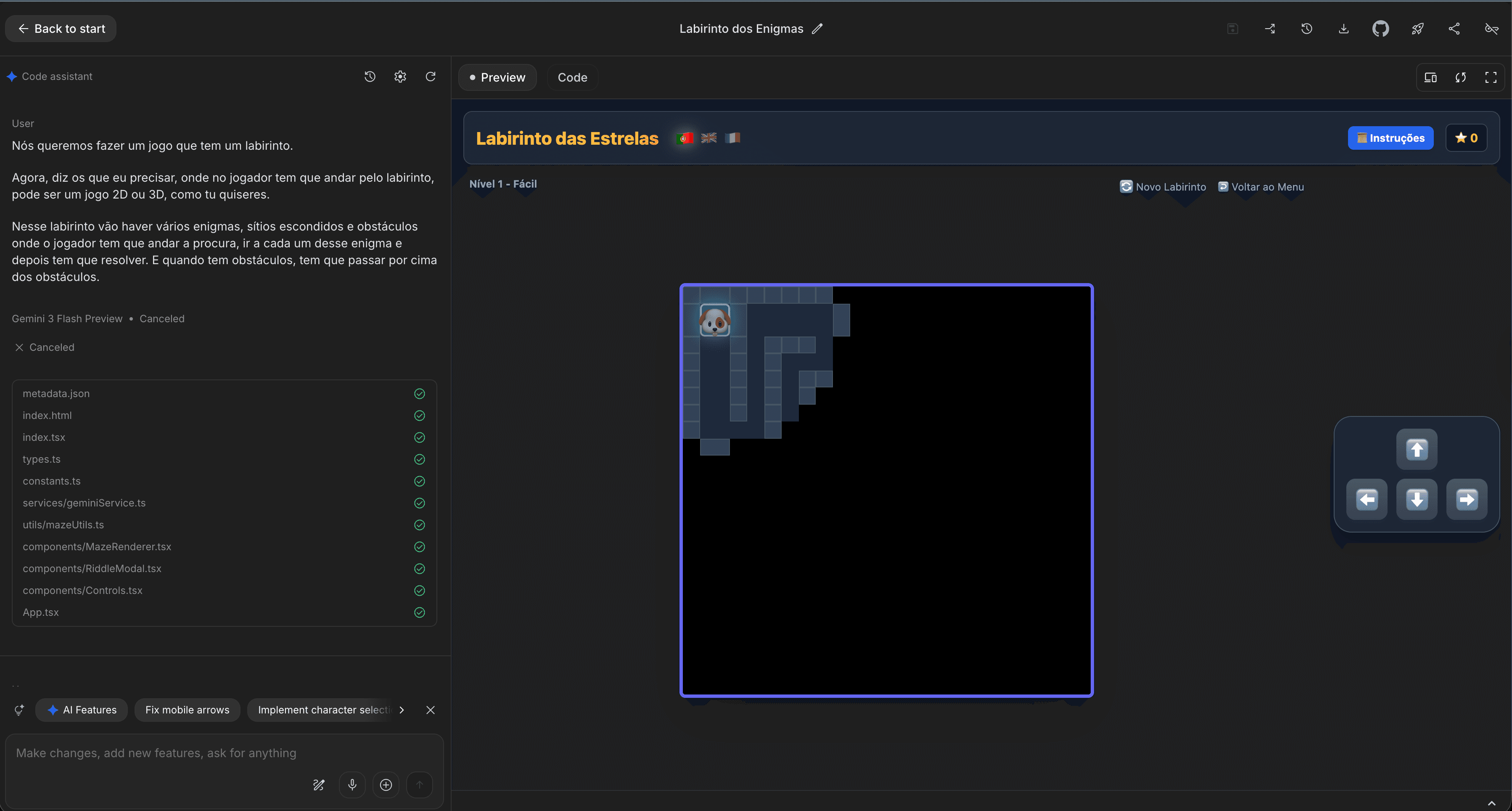
Task: Open the Instruções button
Action: pyautogui.click(x=1390, y=138)
